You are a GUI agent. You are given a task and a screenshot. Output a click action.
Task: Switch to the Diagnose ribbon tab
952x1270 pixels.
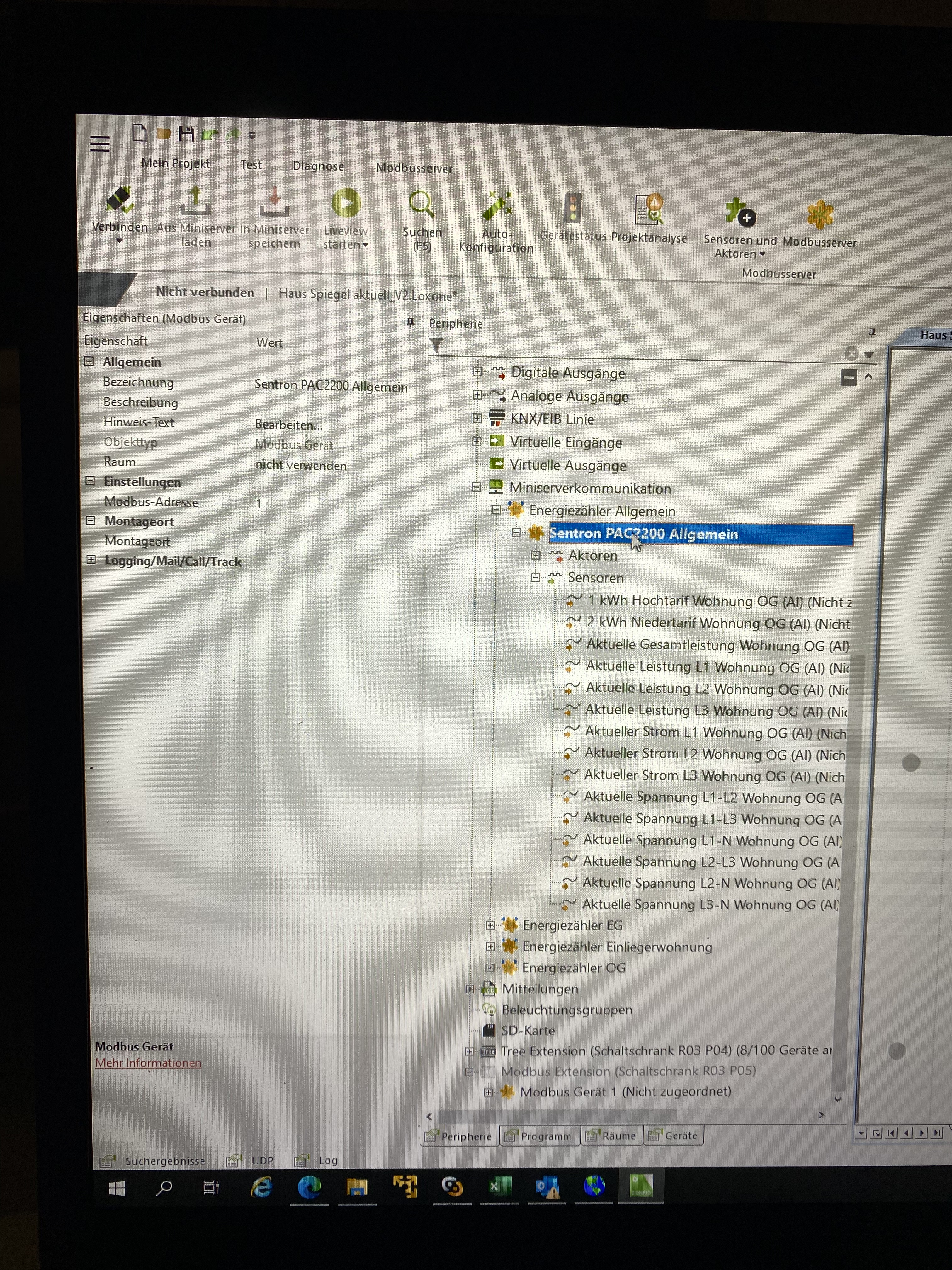(318, 167)
